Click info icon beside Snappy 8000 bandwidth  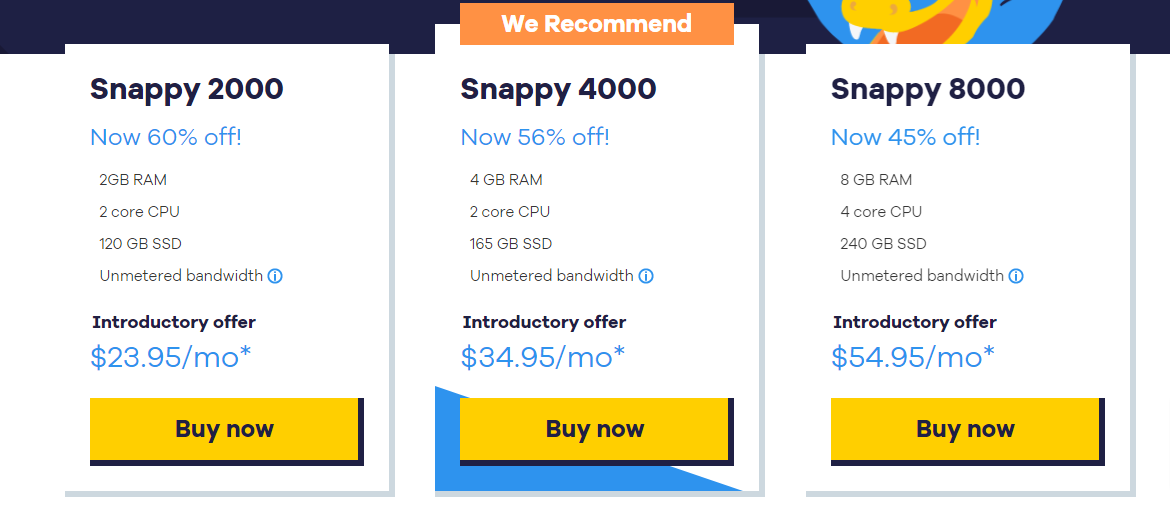point(1016,276)
